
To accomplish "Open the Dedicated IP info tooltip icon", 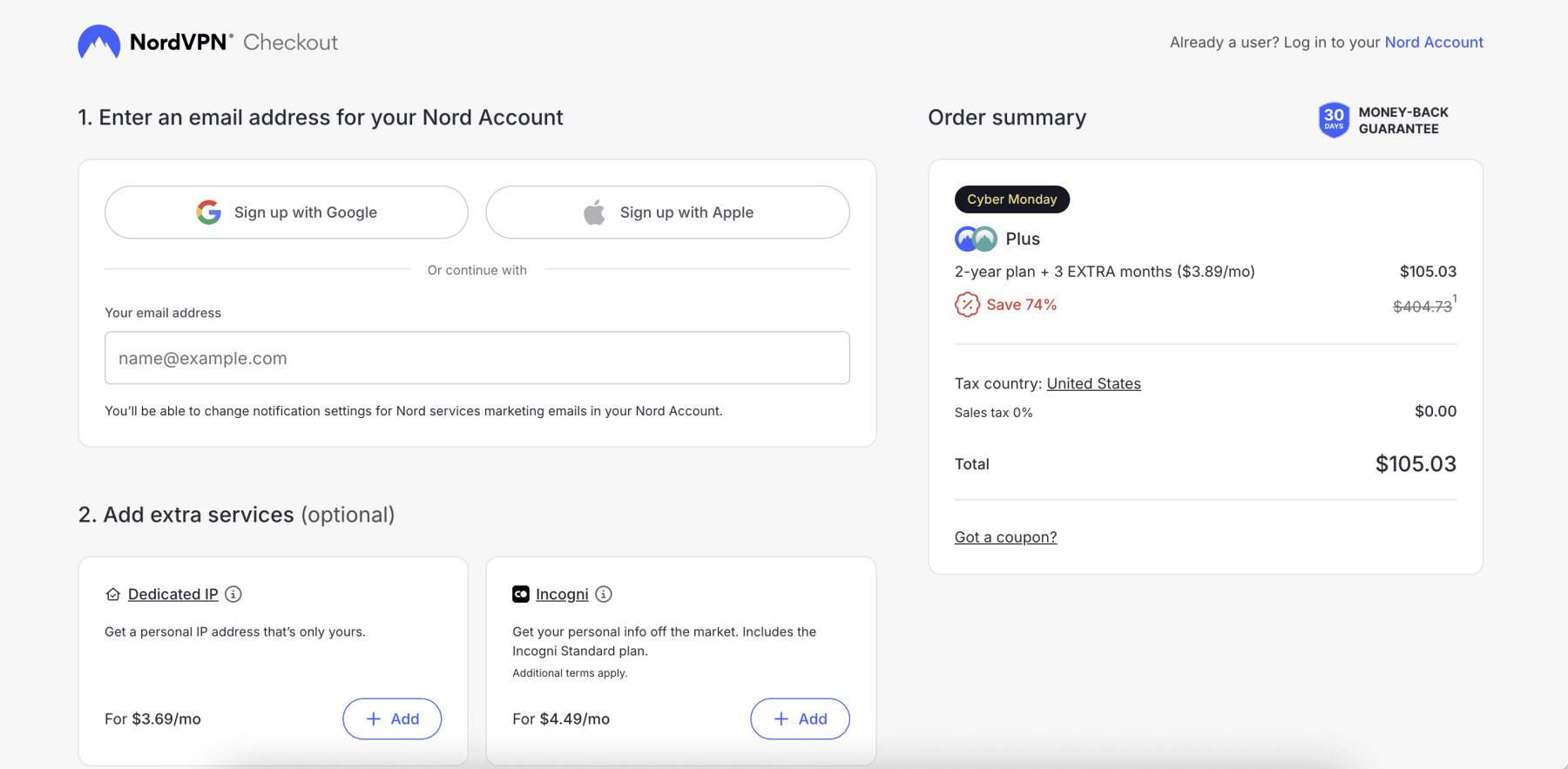I will [x=233, y=594].
